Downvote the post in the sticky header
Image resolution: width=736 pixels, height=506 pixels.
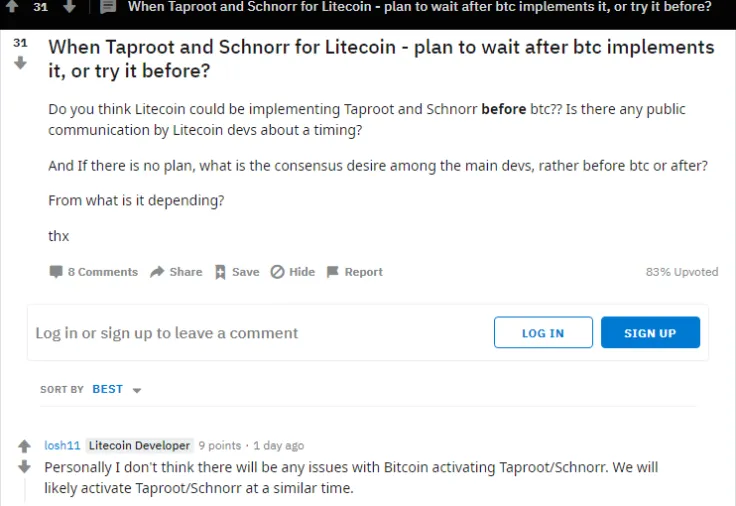pyautogui.click(x=69, y=7)
